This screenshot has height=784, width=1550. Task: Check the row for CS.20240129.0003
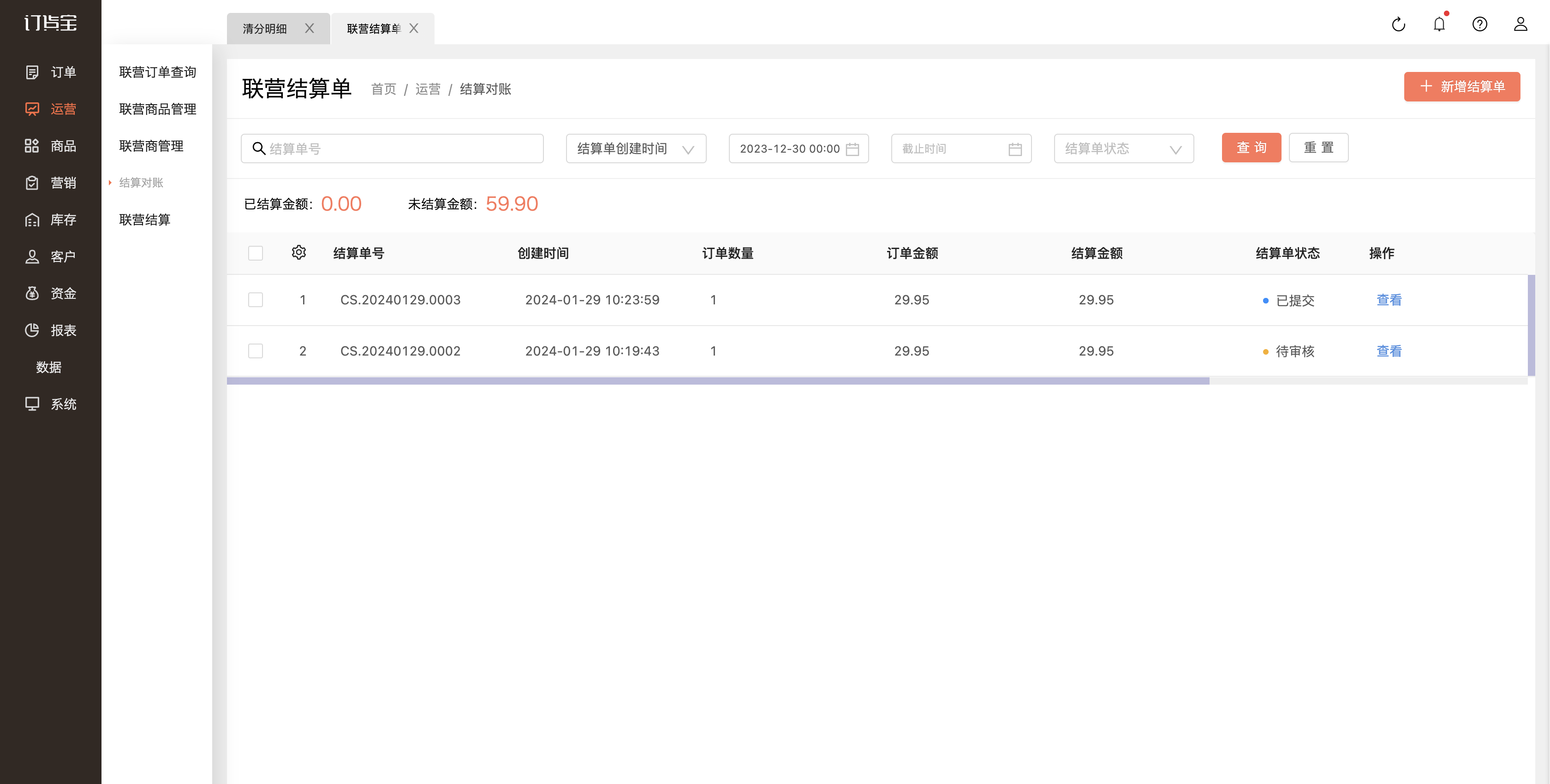click(256, 300)
